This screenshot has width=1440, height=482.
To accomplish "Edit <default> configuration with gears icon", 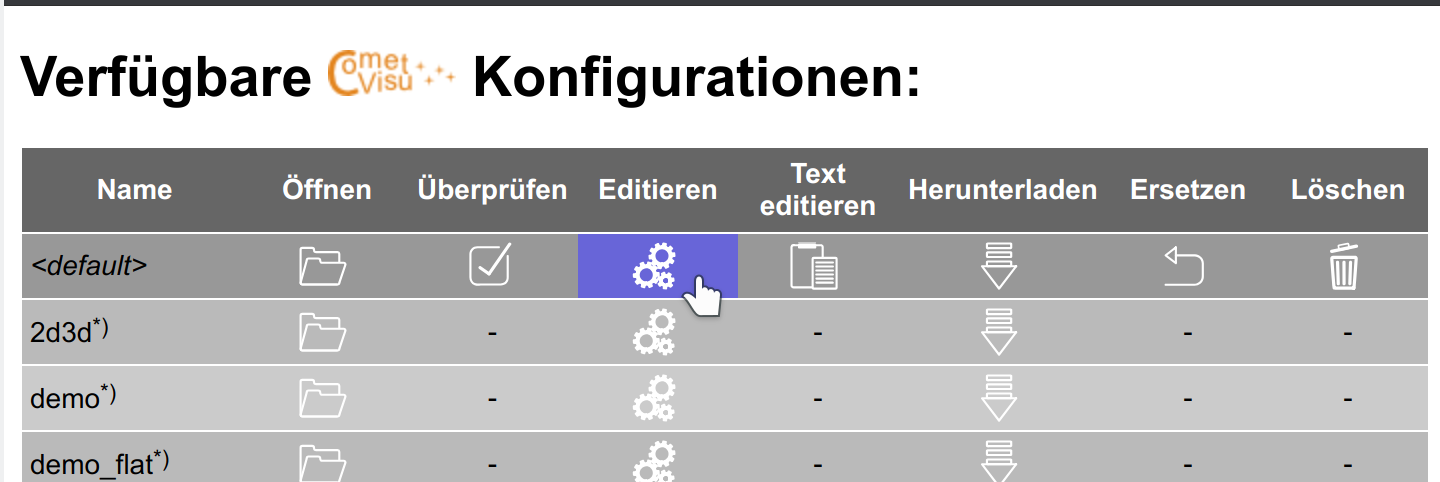I will (655, 267).
